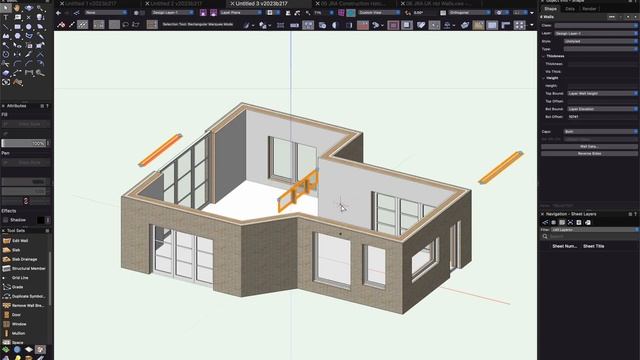Viewport: 640px width, 360px height.
Task: Select the Line tool
Action: point(6,27)
